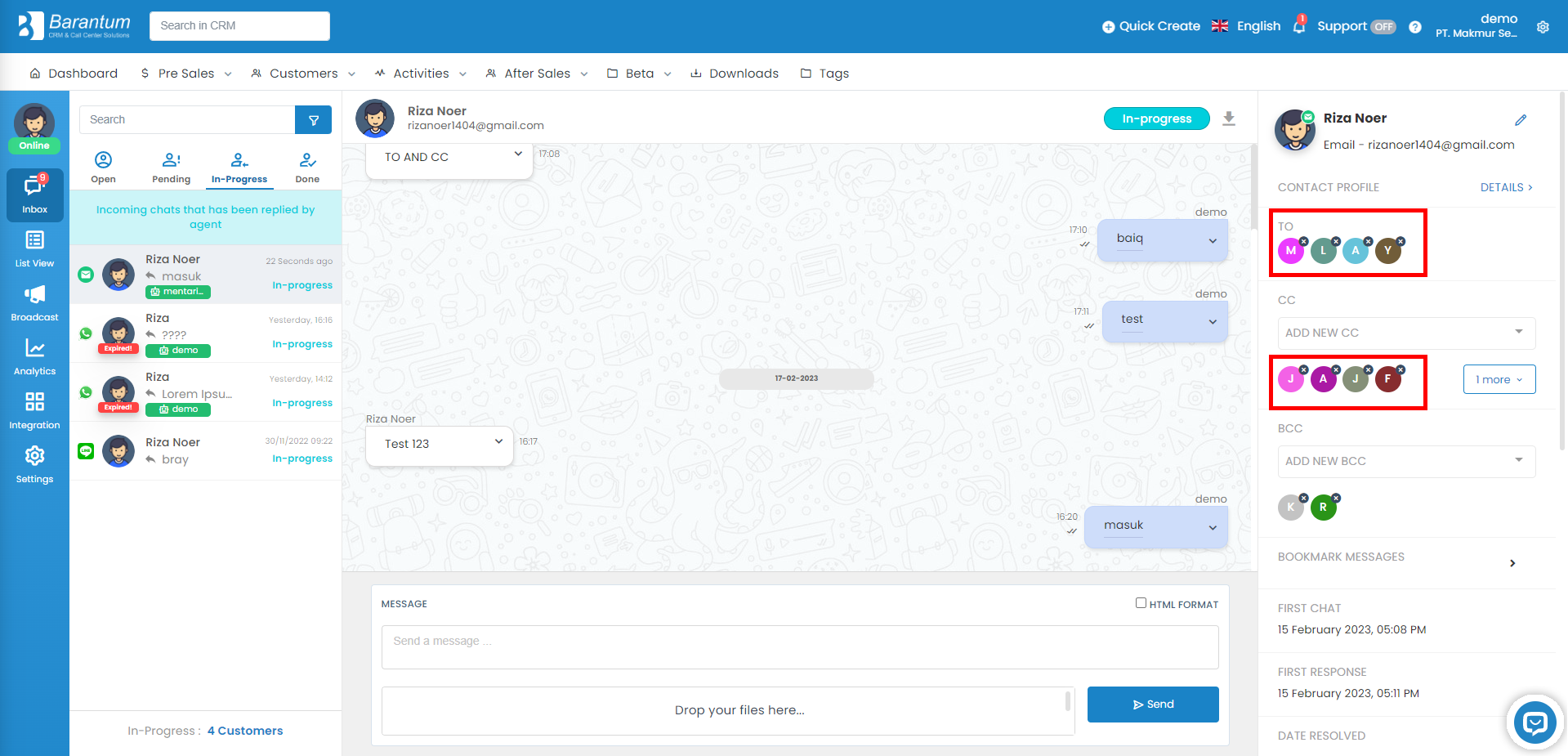Expand the Activities menu

click(x=421, y=74)
